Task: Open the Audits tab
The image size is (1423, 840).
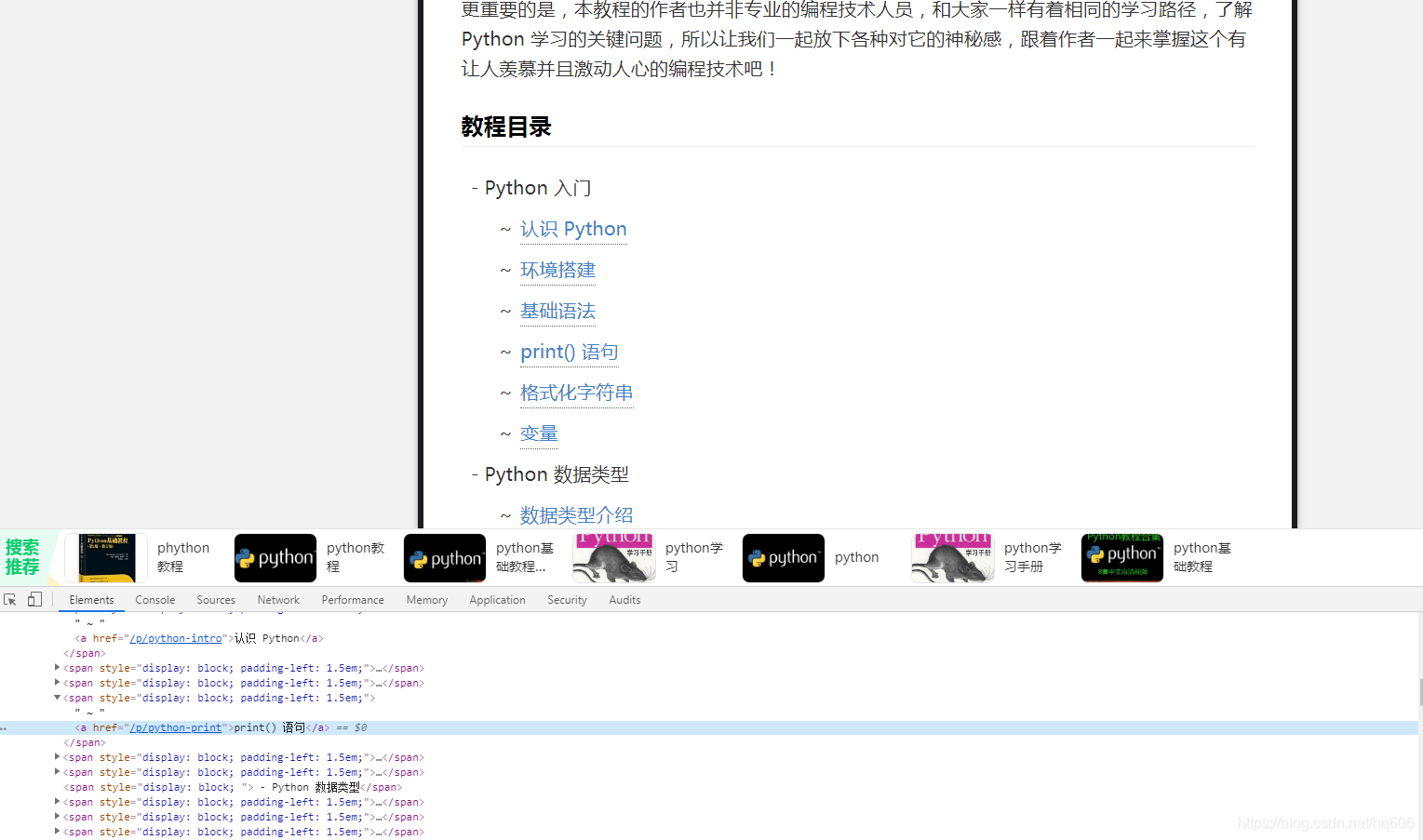Action: [x=624, y=600]
